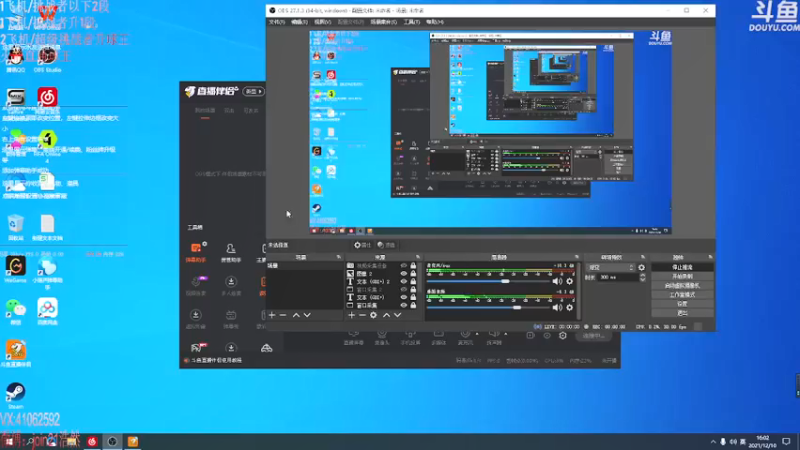Click the gear settings icon in 直播伴侣 bottom bar
This screenshot has height=450, width=800.
(563, 336)
